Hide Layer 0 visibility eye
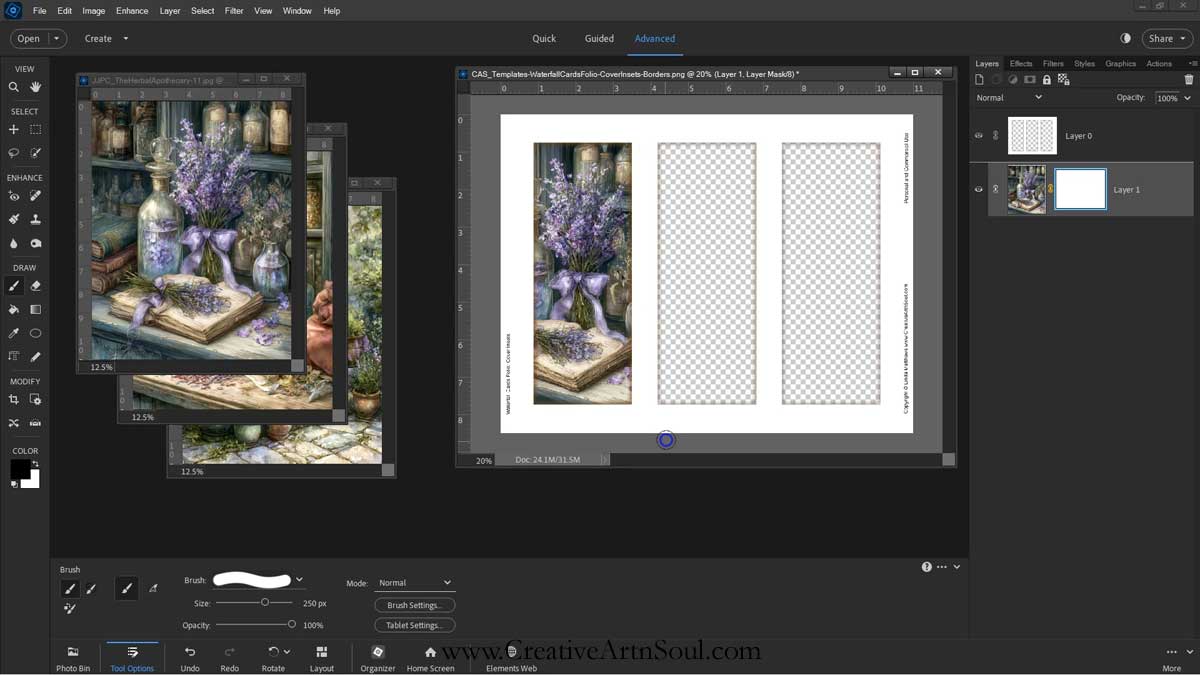 [979, 136]
